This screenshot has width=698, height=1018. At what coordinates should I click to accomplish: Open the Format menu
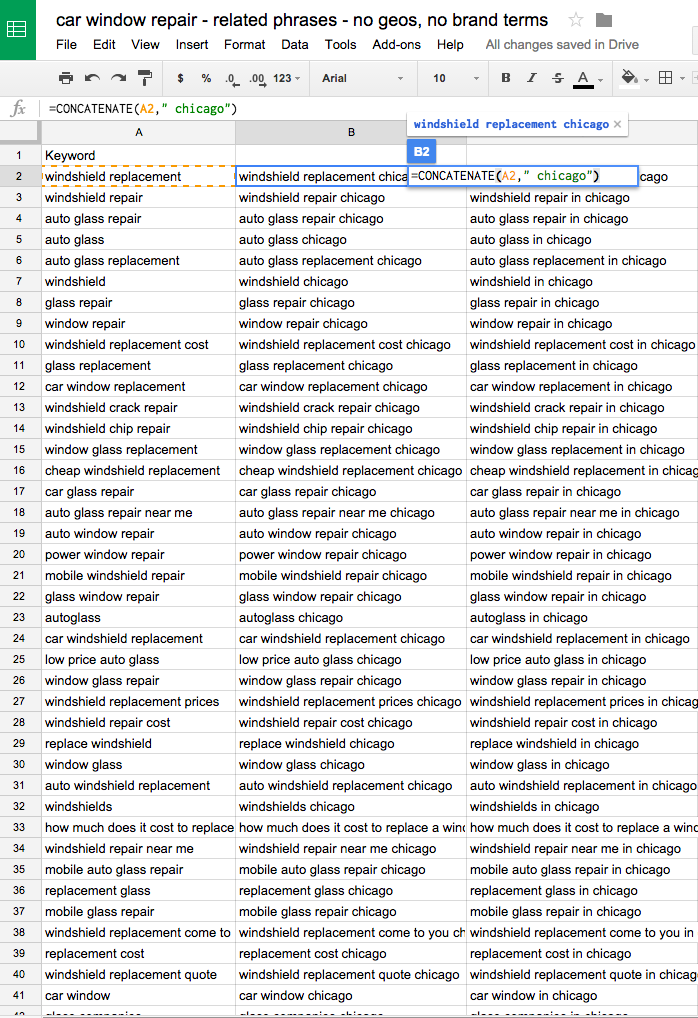point(244,44)
